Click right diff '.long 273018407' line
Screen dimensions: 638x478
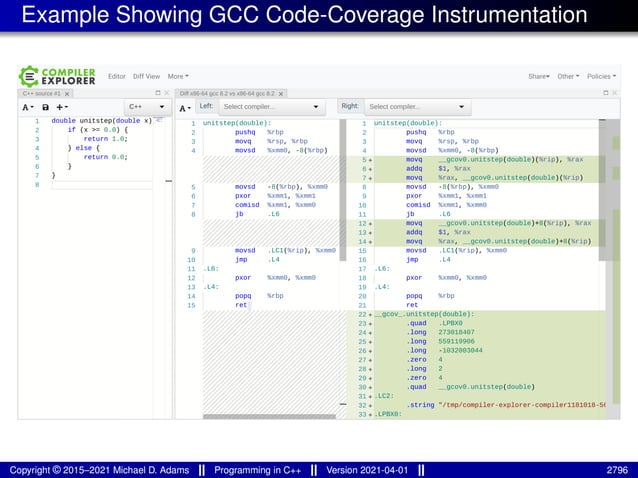440,332
